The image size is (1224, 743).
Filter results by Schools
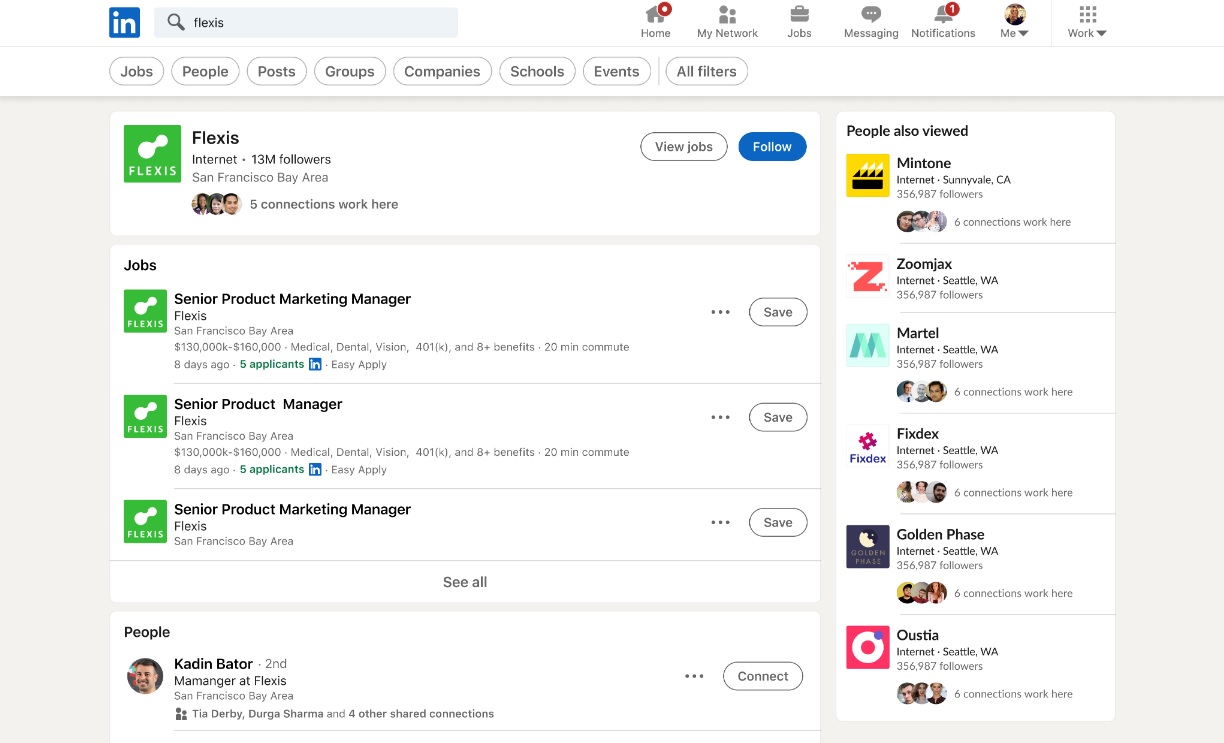coord(537,71)
